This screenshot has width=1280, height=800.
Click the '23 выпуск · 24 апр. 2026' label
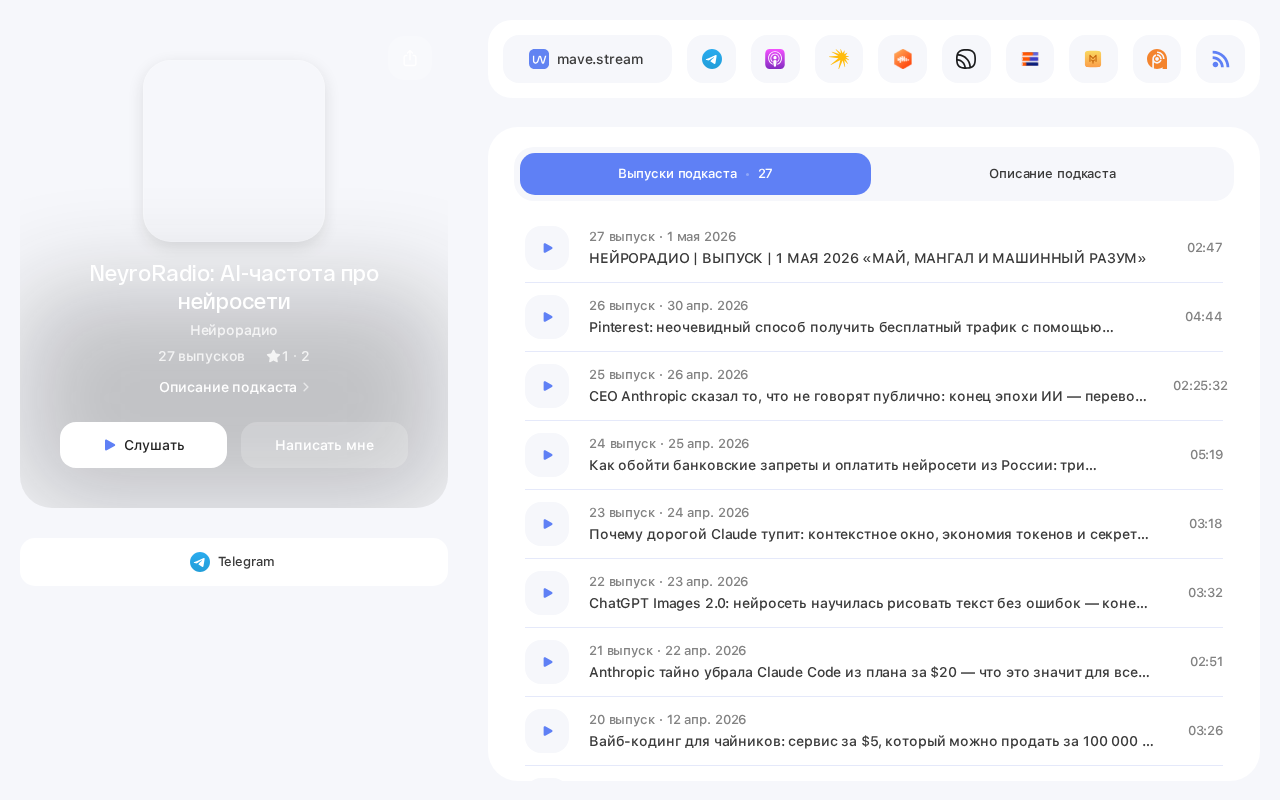pos(668,513)
